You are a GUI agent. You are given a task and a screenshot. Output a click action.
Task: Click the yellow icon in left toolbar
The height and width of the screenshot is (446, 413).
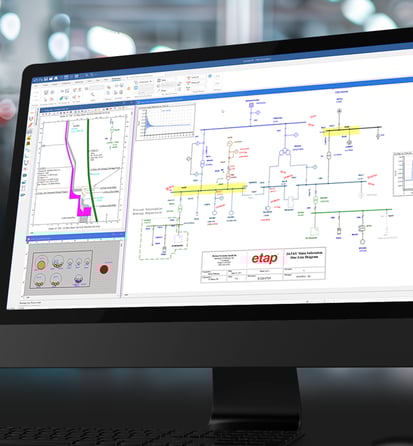tap(29, 139)
